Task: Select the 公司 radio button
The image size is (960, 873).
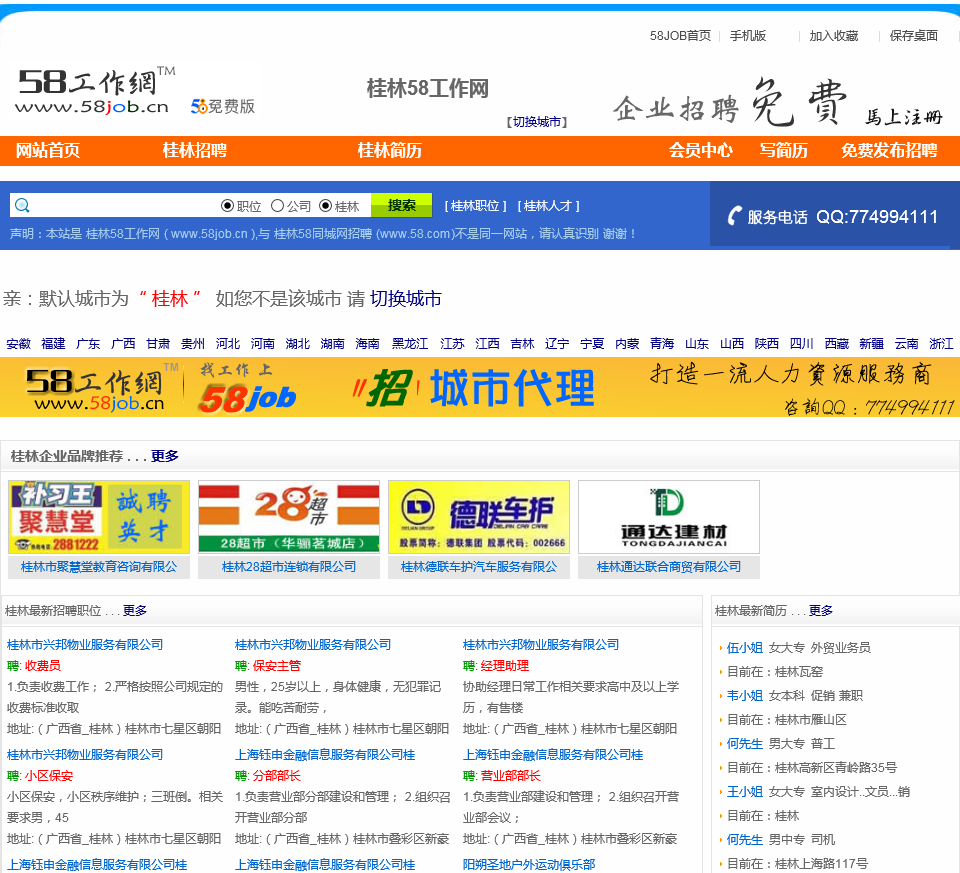Action: pyautogui.click(x=277, y=206)
